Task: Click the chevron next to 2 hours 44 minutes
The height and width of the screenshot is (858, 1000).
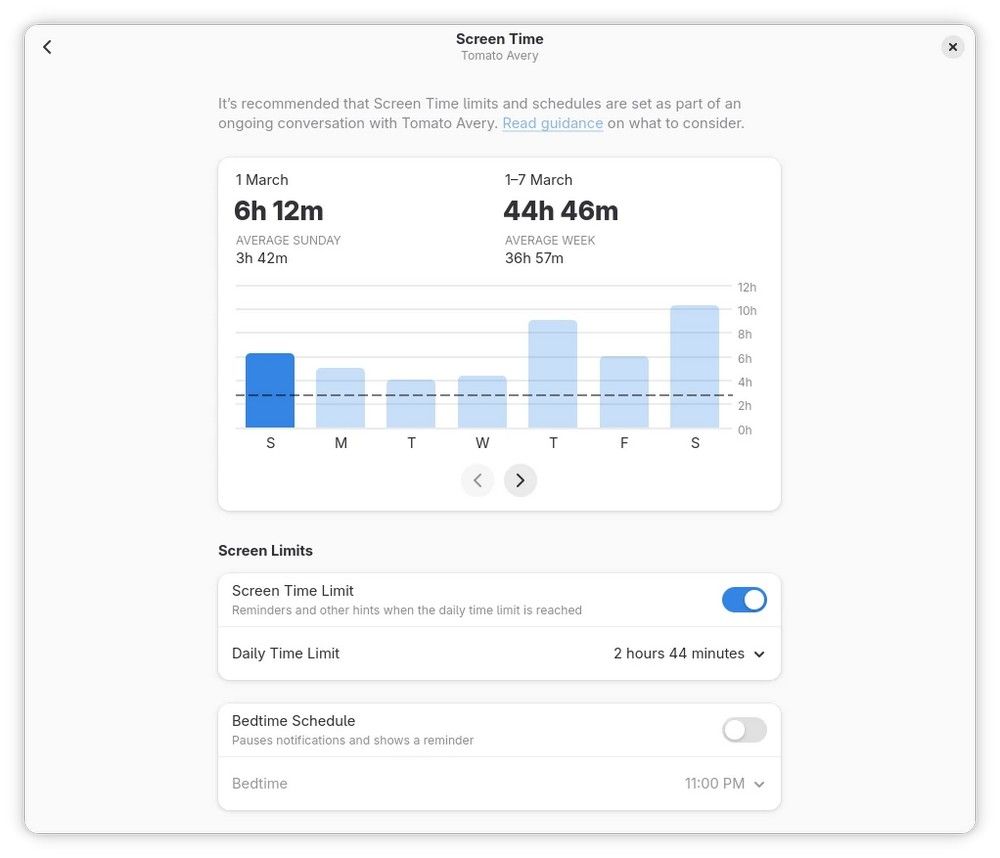Action: (x=759, y=653)
